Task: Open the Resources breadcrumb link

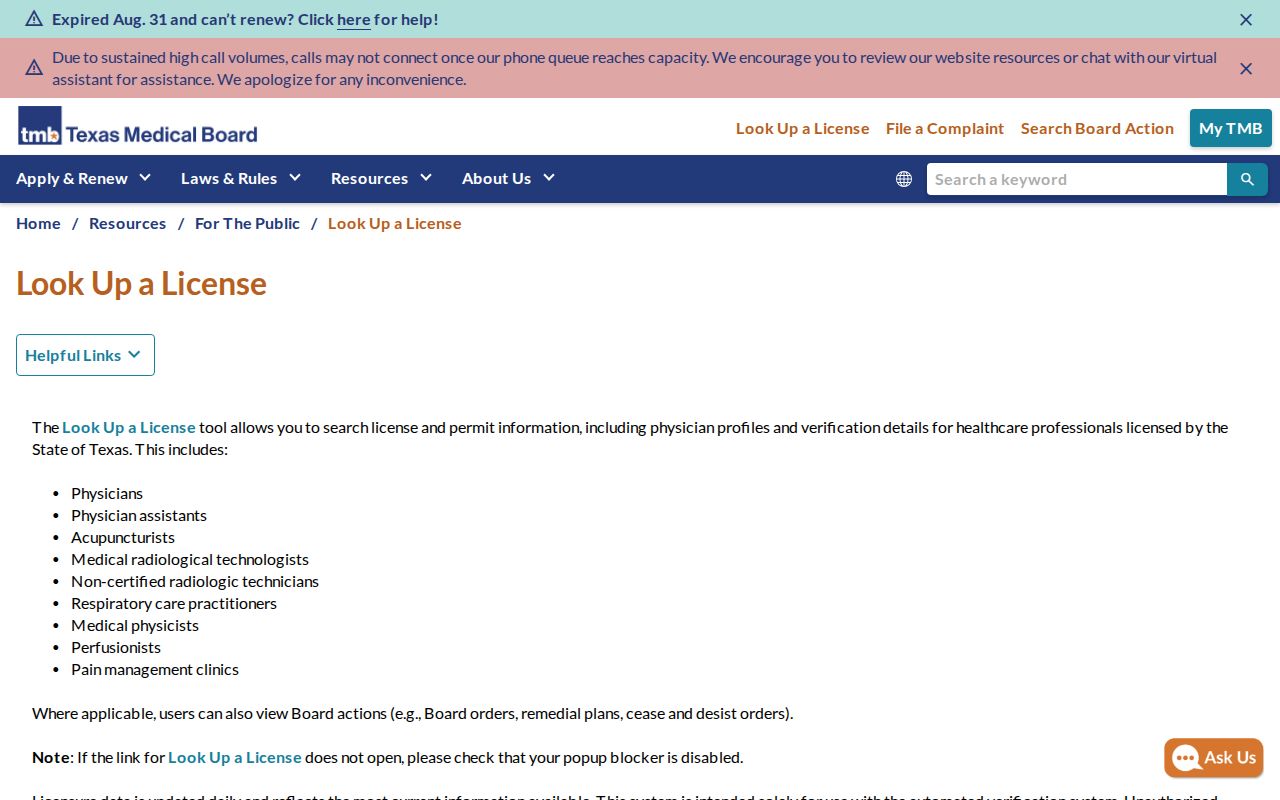Action: [x=128, y=223]
